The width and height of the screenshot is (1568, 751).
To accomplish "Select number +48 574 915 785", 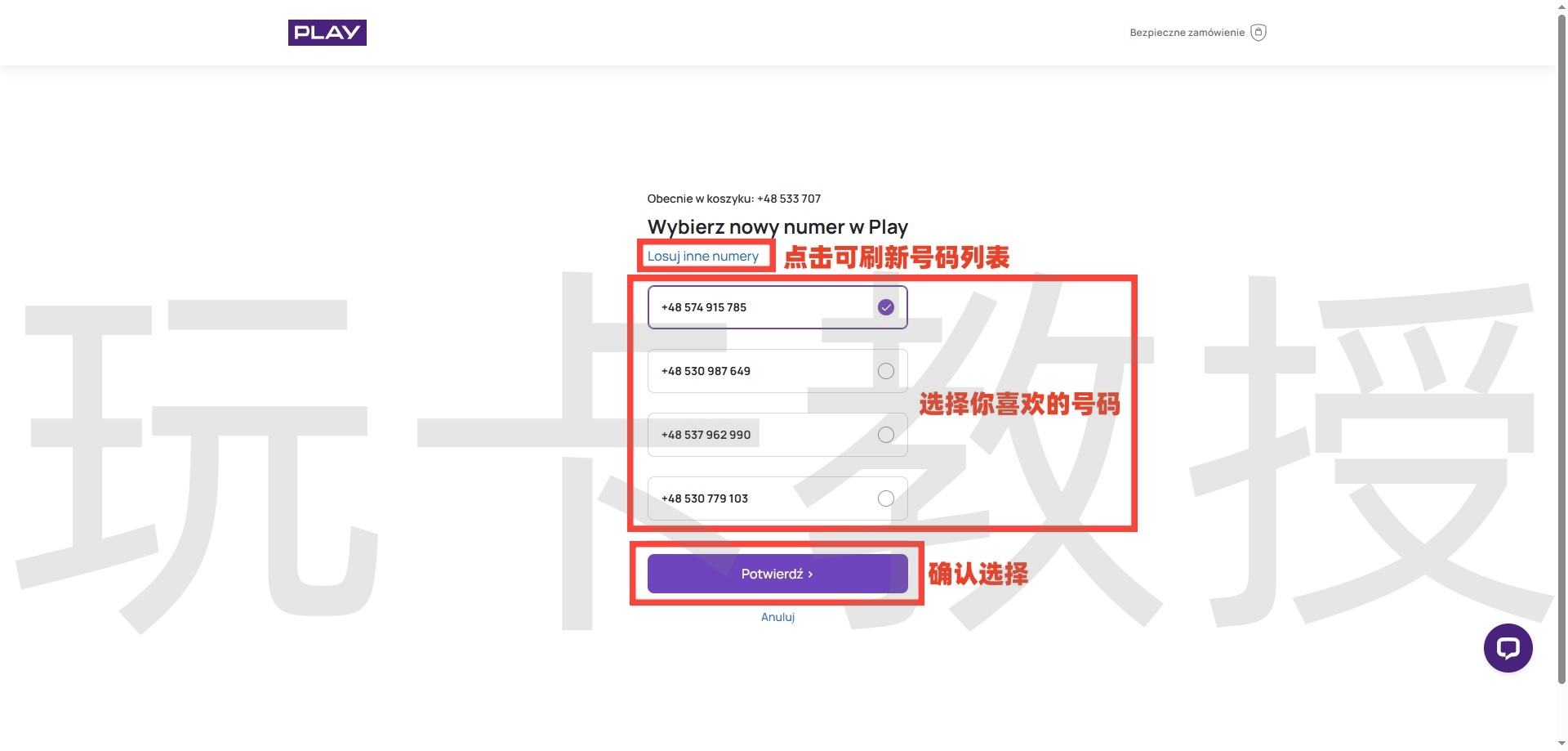I will point(777,307).
